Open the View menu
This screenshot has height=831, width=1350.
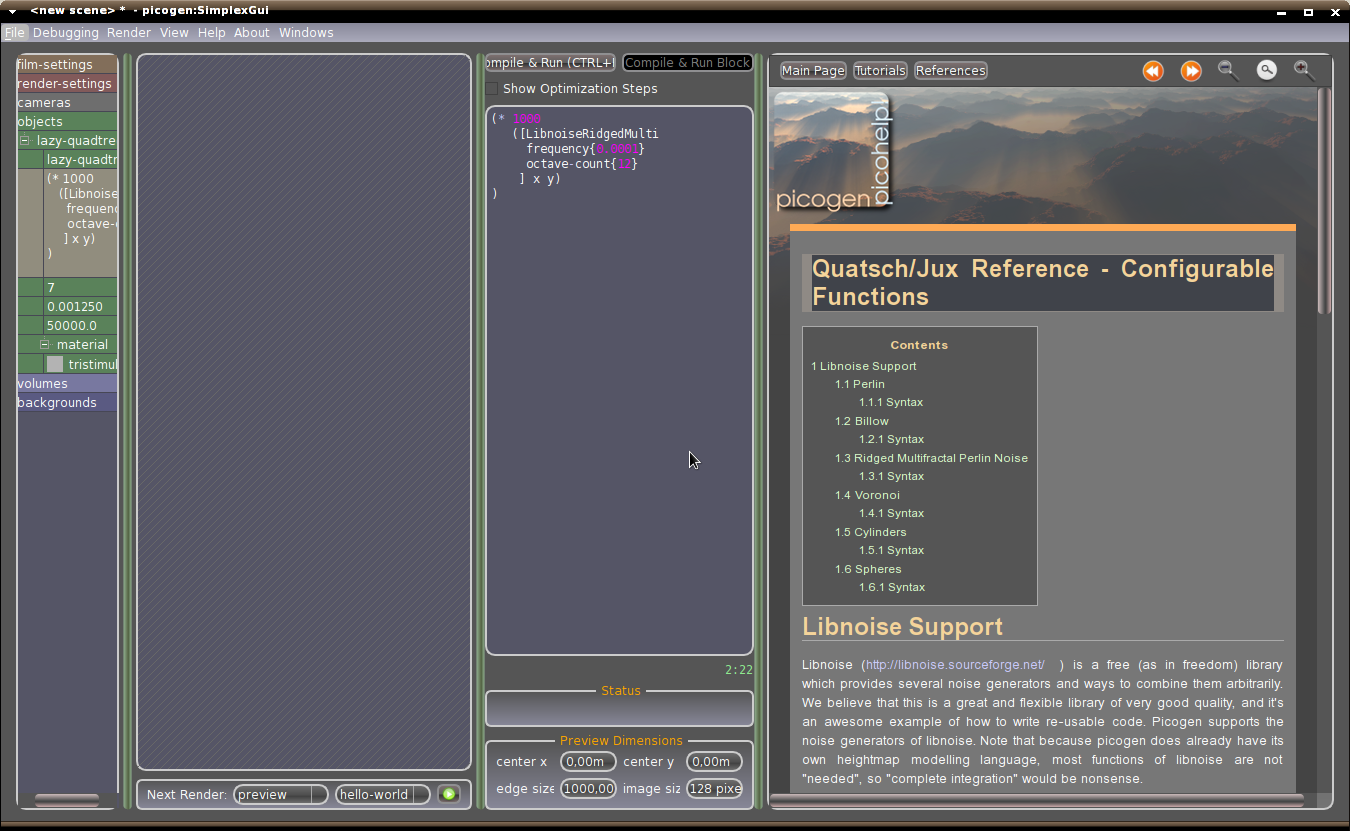(174, 33)
